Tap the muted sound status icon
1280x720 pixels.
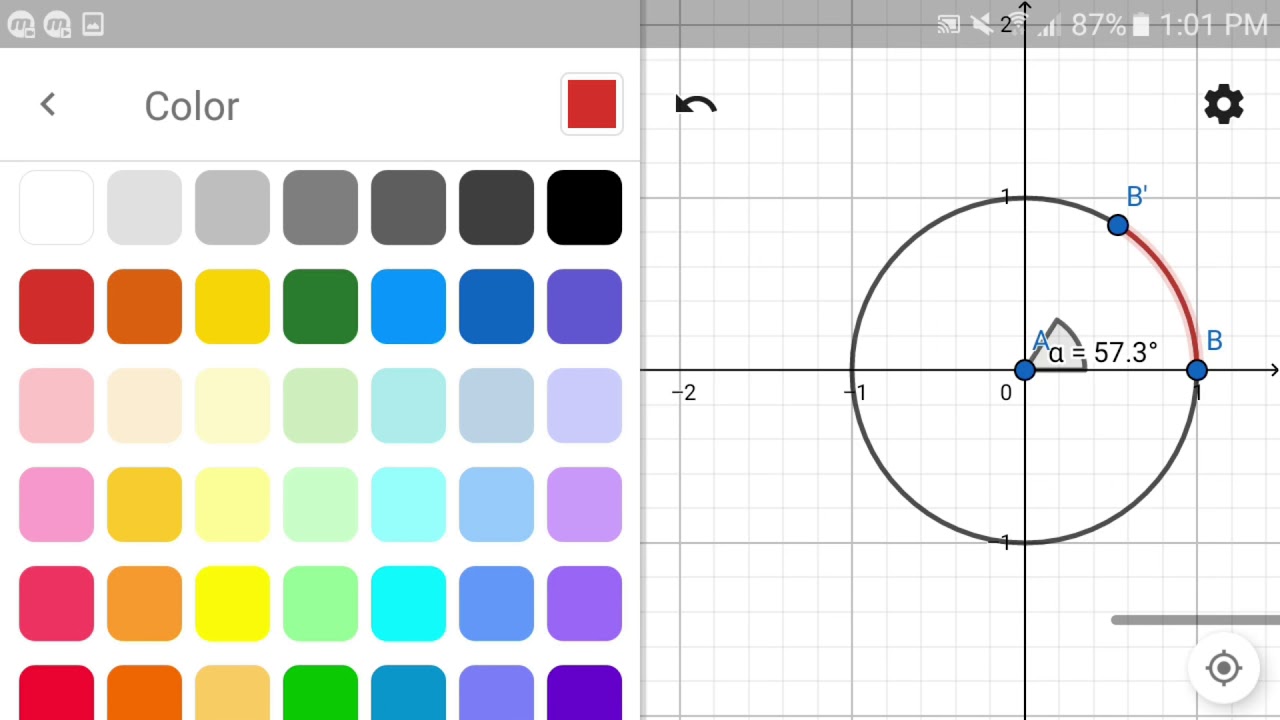pos(983,24)
